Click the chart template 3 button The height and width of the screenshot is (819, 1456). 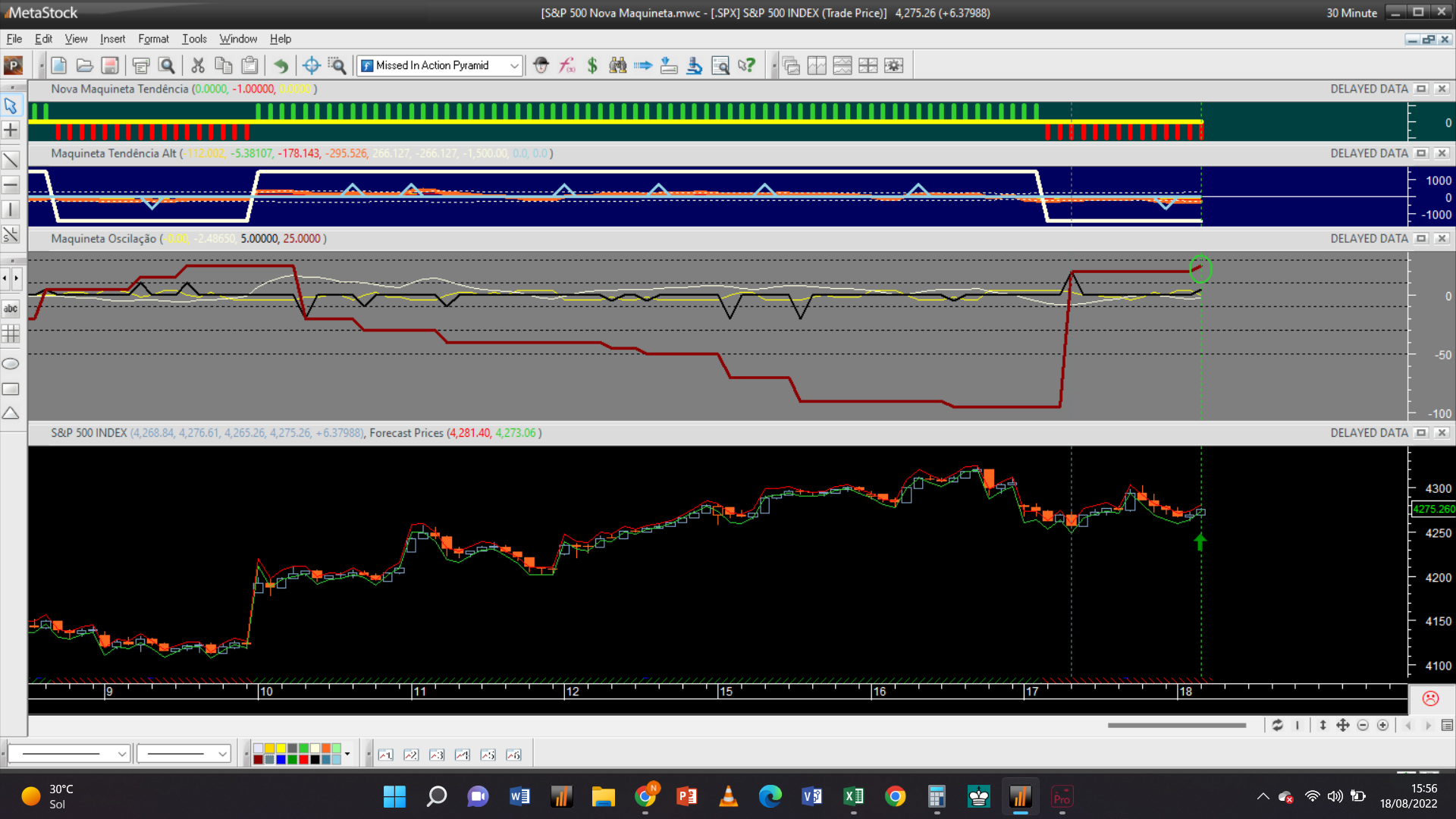437,755
